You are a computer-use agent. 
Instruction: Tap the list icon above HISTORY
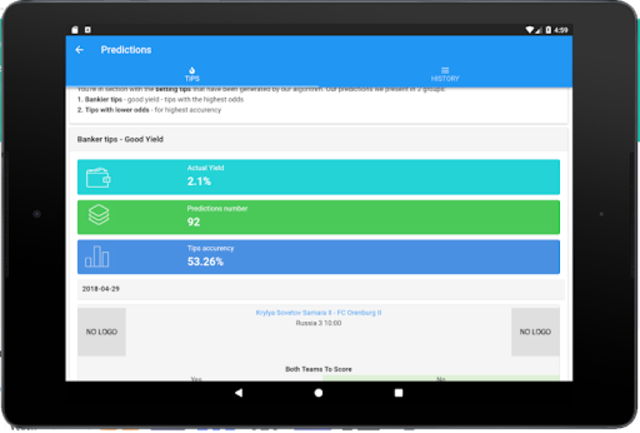tap(445, 69)
